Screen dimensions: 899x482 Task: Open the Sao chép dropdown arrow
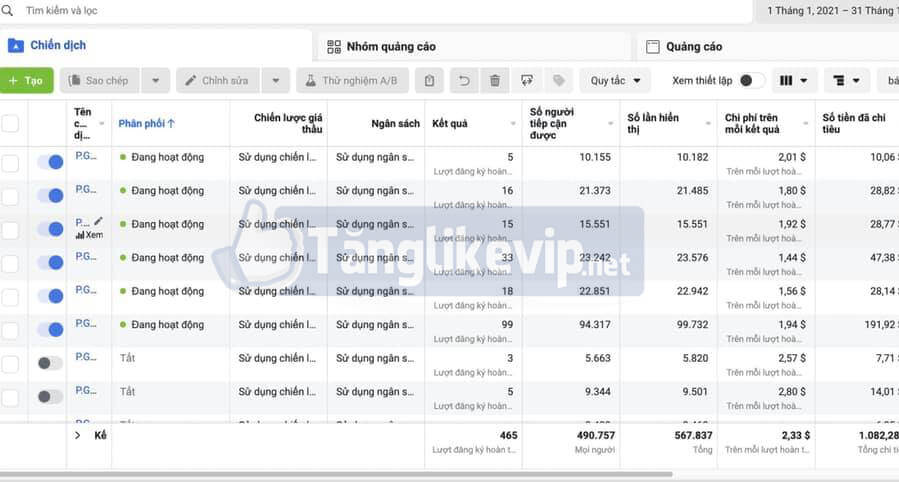click(155, 81)
